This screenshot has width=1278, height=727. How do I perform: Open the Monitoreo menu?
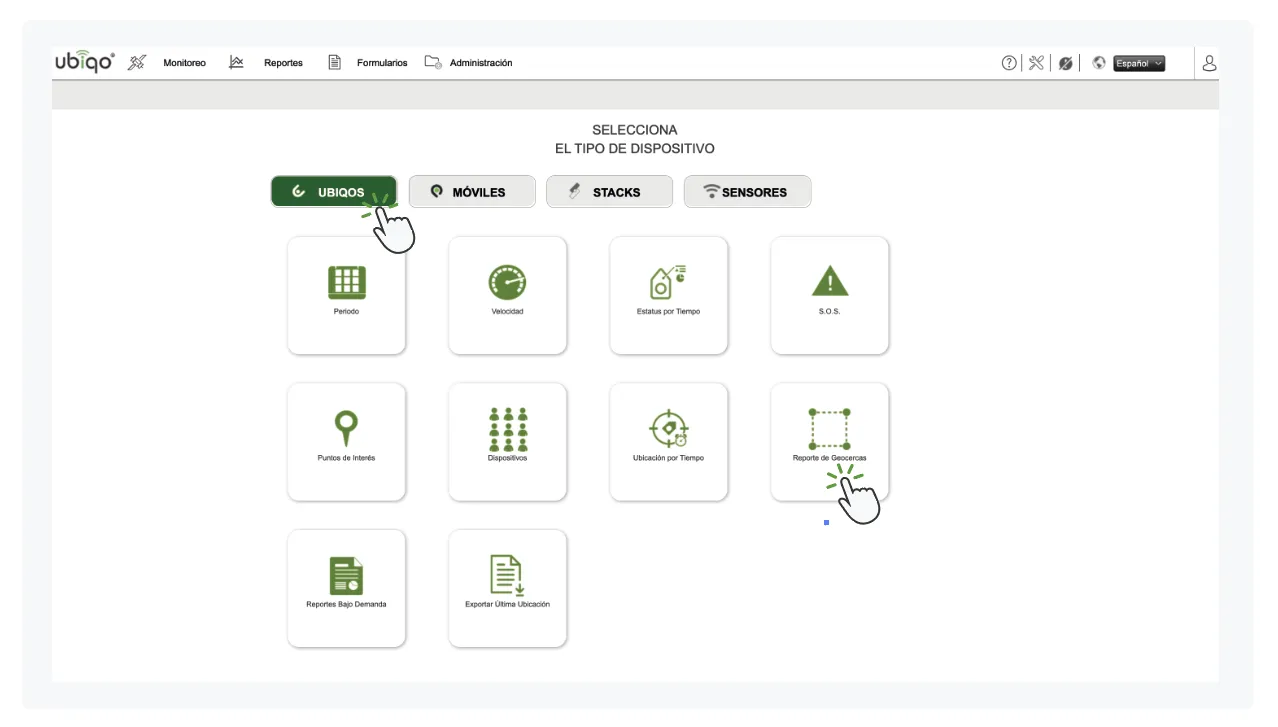click(x=184, y=63)
